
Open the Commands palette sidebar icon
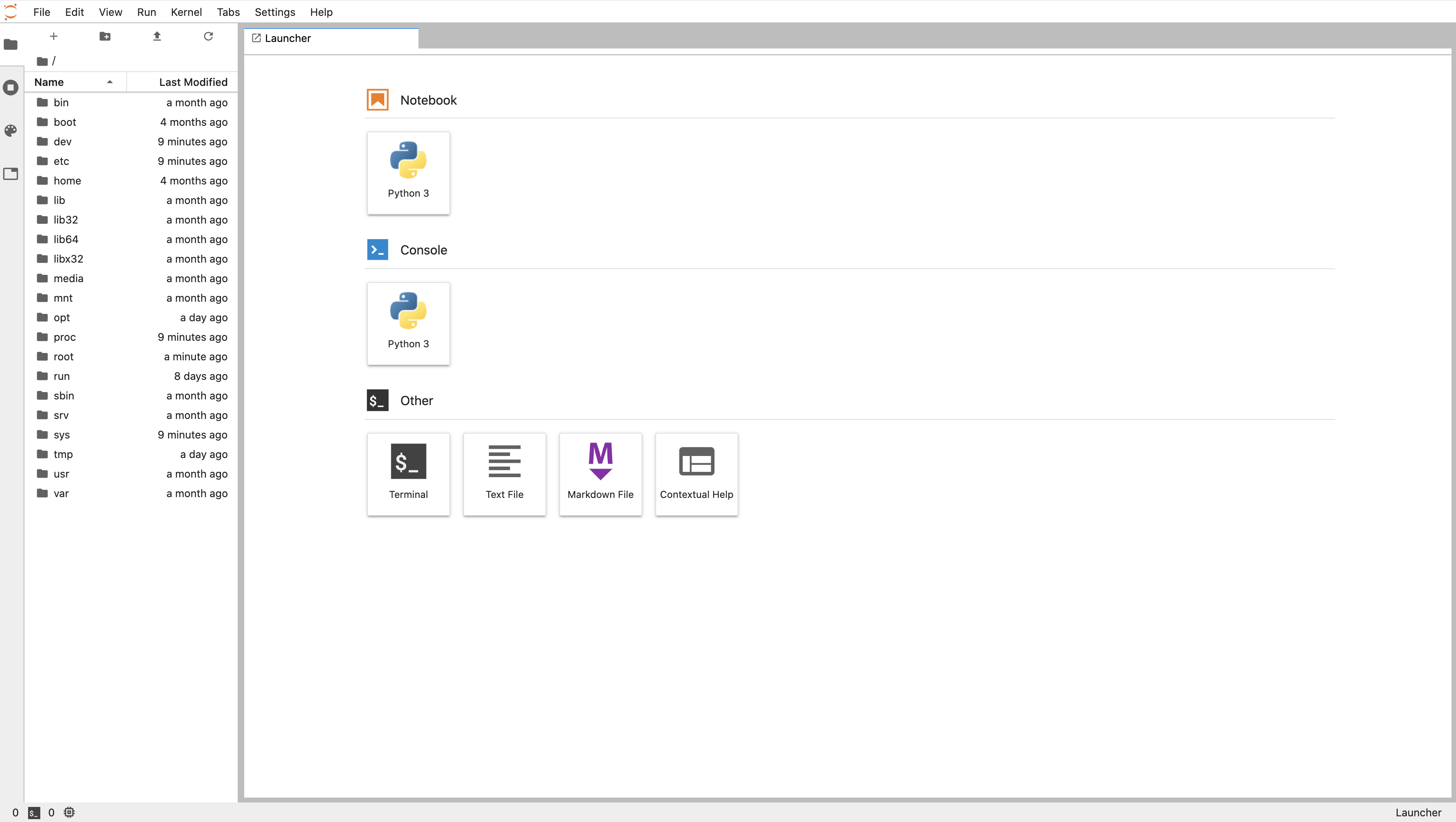[11, 131]
